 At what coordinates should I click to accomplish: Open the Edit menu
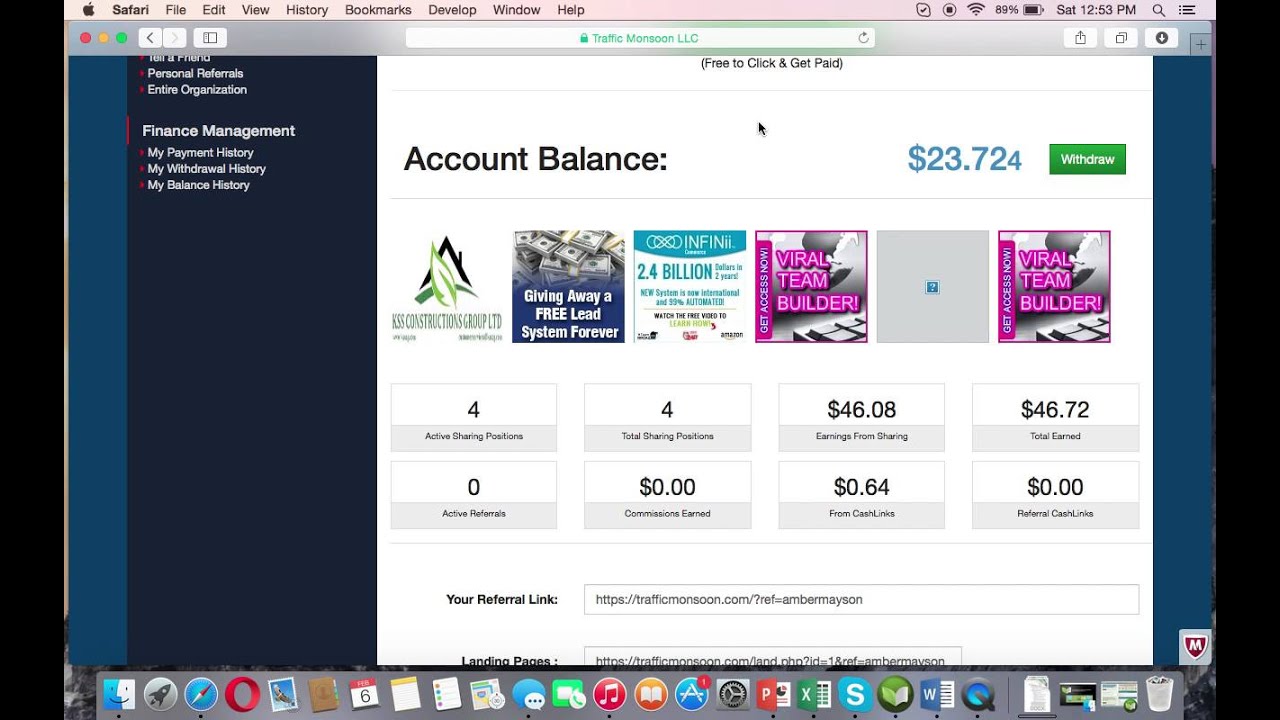click(x=214, y=10)
